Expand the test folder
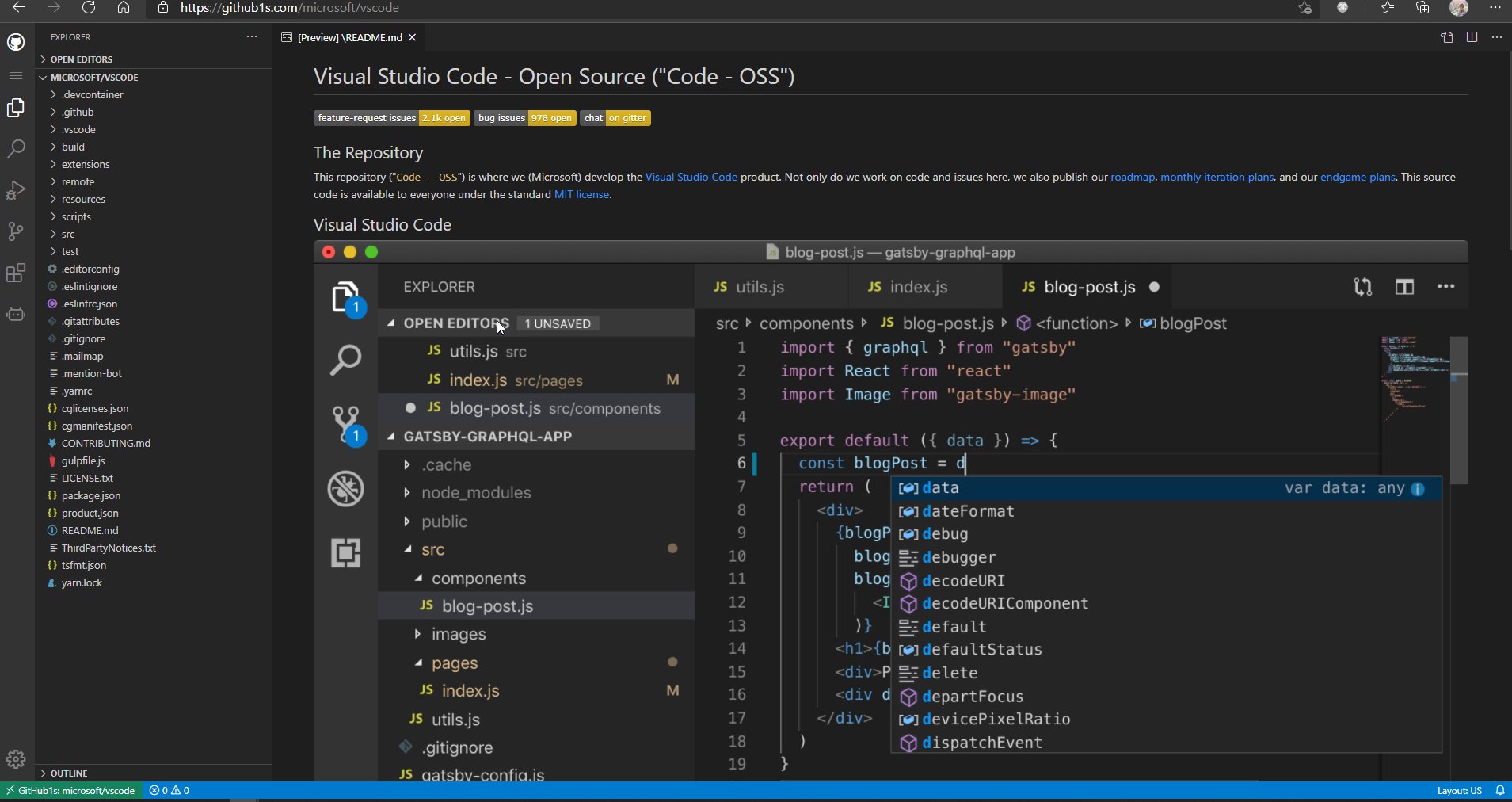 155,252
